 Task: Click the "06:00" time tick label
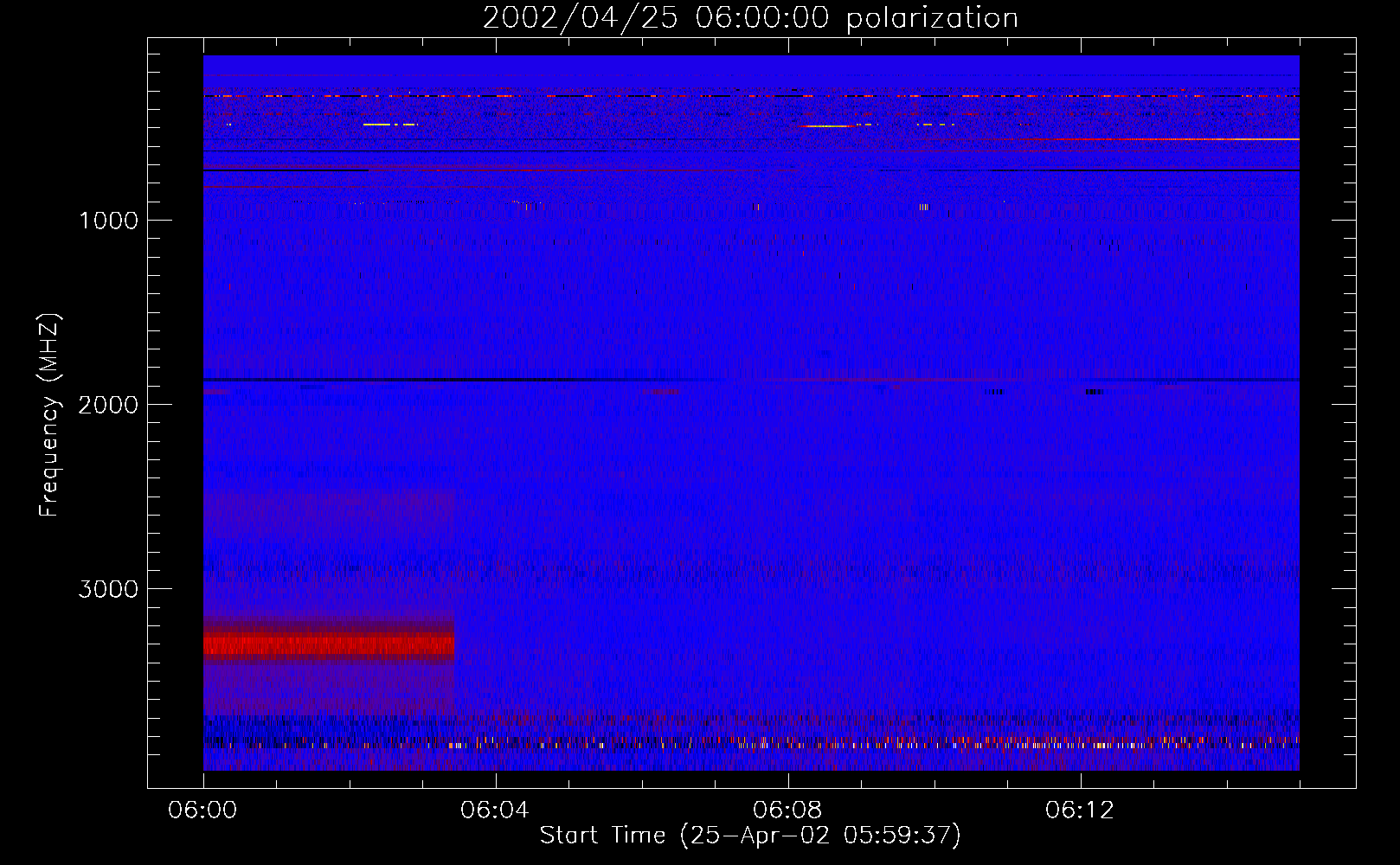(202, 811)
